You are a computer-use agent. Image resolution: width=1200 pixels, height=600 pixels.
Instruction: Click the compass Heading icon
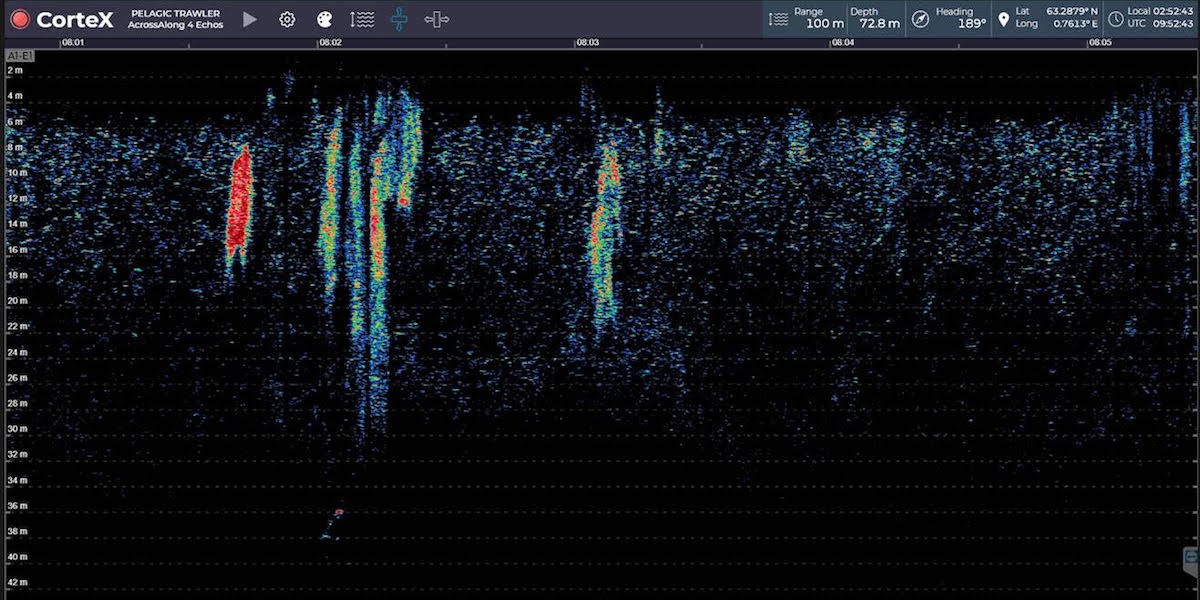(x=921, y=19)
